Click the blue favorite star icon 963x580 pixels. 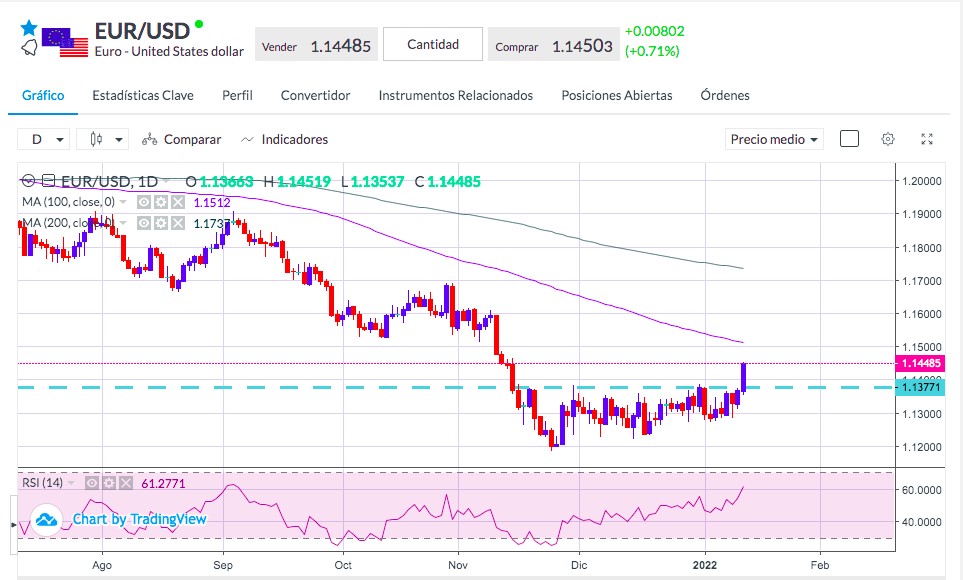pos(29,28)
